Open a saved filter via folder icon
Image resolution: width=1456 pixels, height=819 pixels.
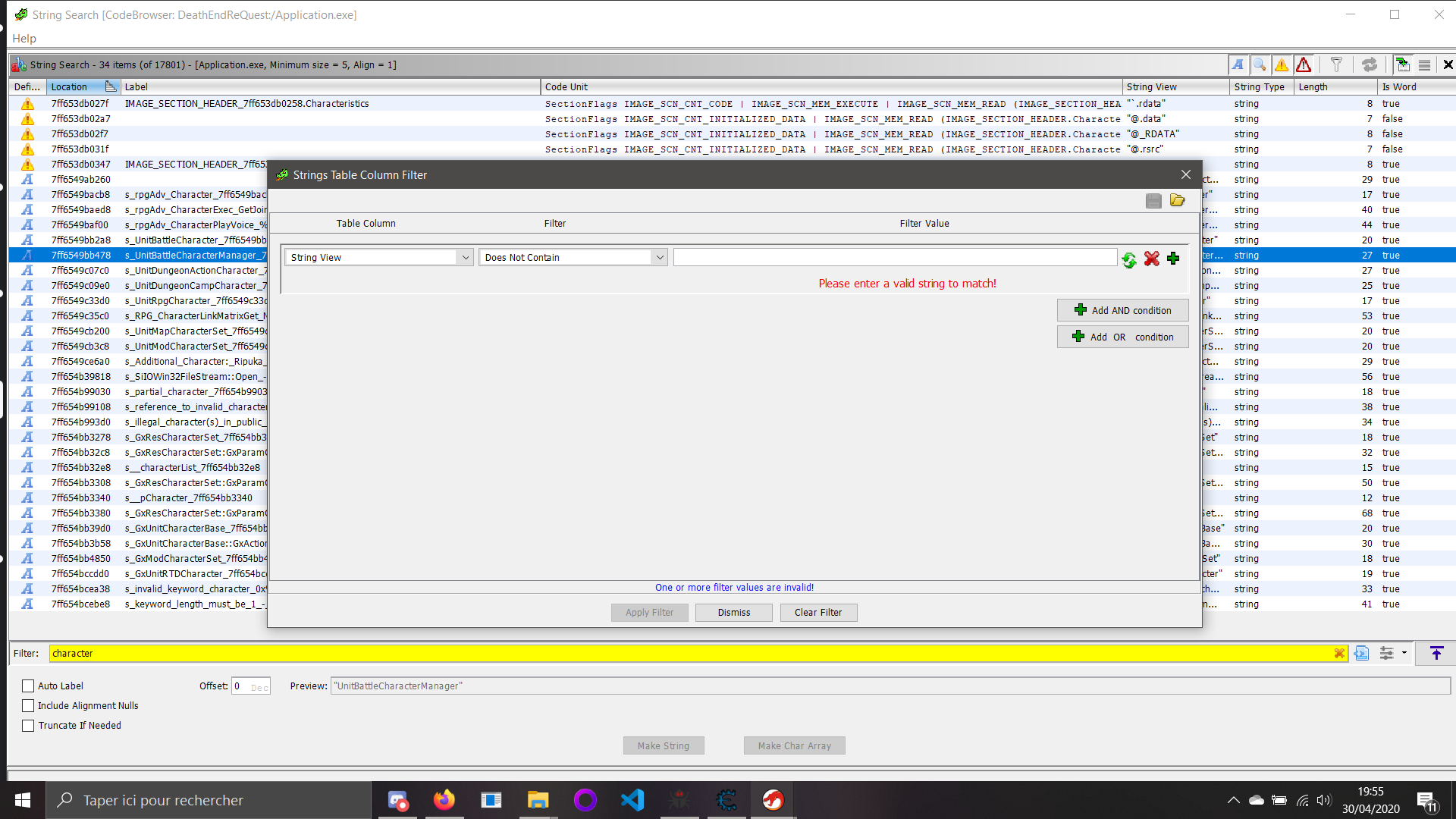1177,200
